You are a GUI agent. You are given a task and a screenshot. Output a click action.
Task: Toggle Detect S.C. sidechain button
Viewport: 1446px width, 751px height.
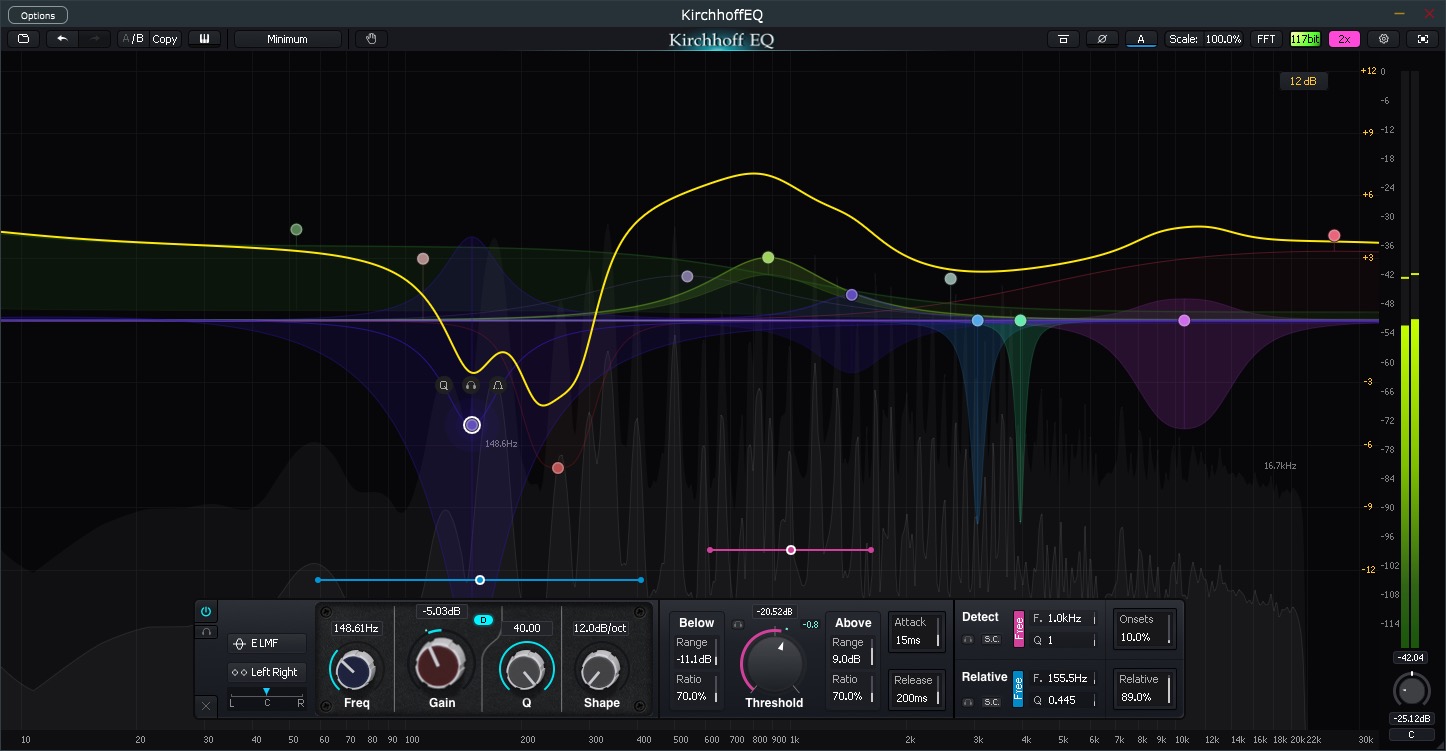point(991,639)
